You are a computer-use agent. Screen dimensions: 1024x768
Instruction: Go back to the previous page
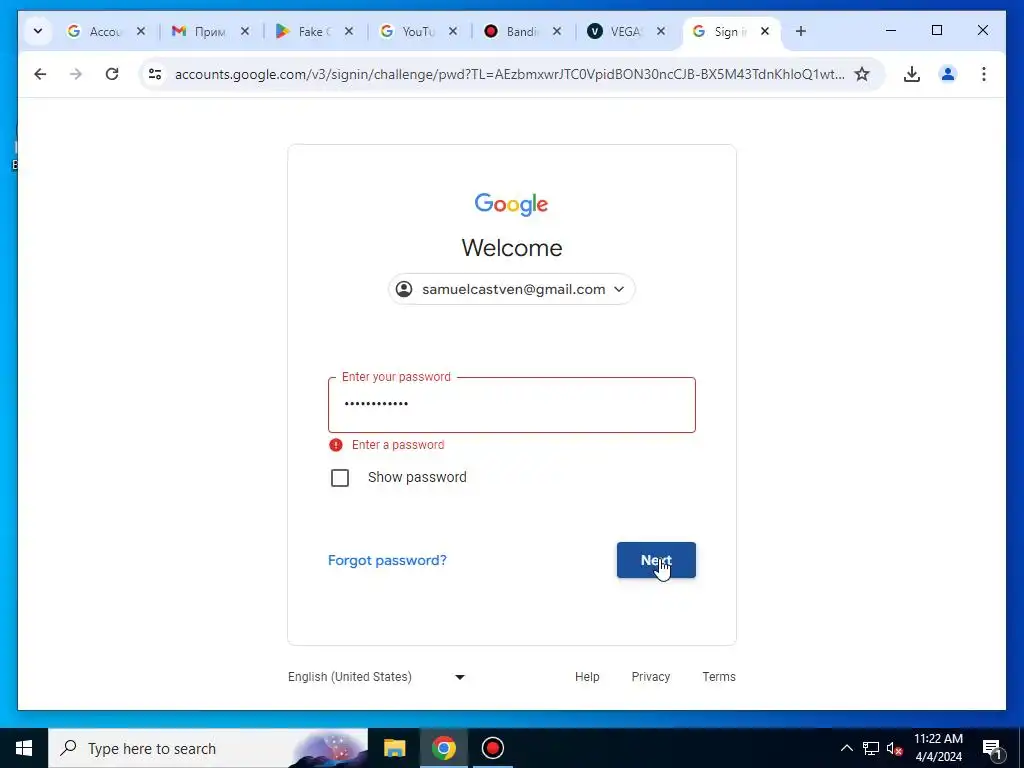tap(40, 74)
